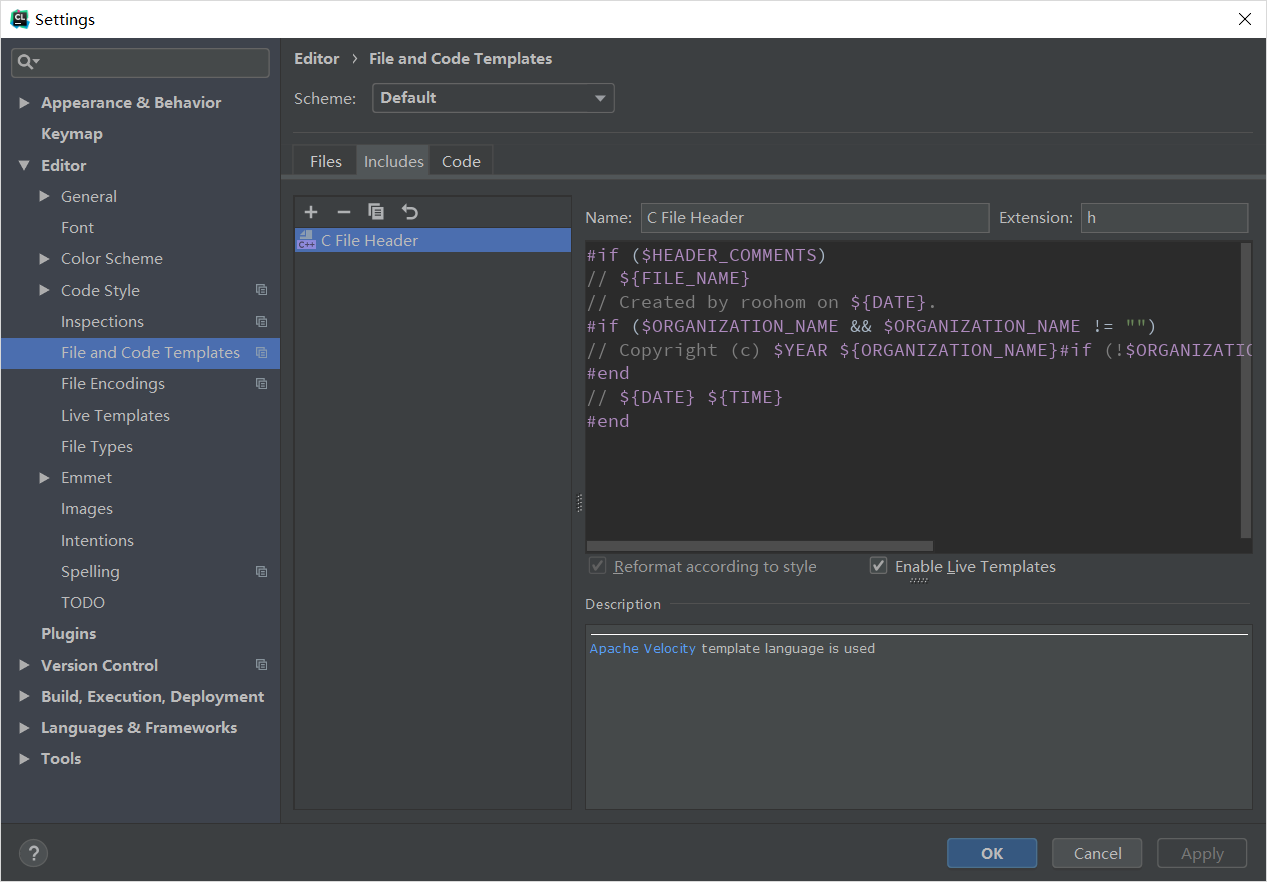Click the per-project icon beside Spelling
Image resolution: width=1267 pixels, height=882 pixels.
click(261, 571)
